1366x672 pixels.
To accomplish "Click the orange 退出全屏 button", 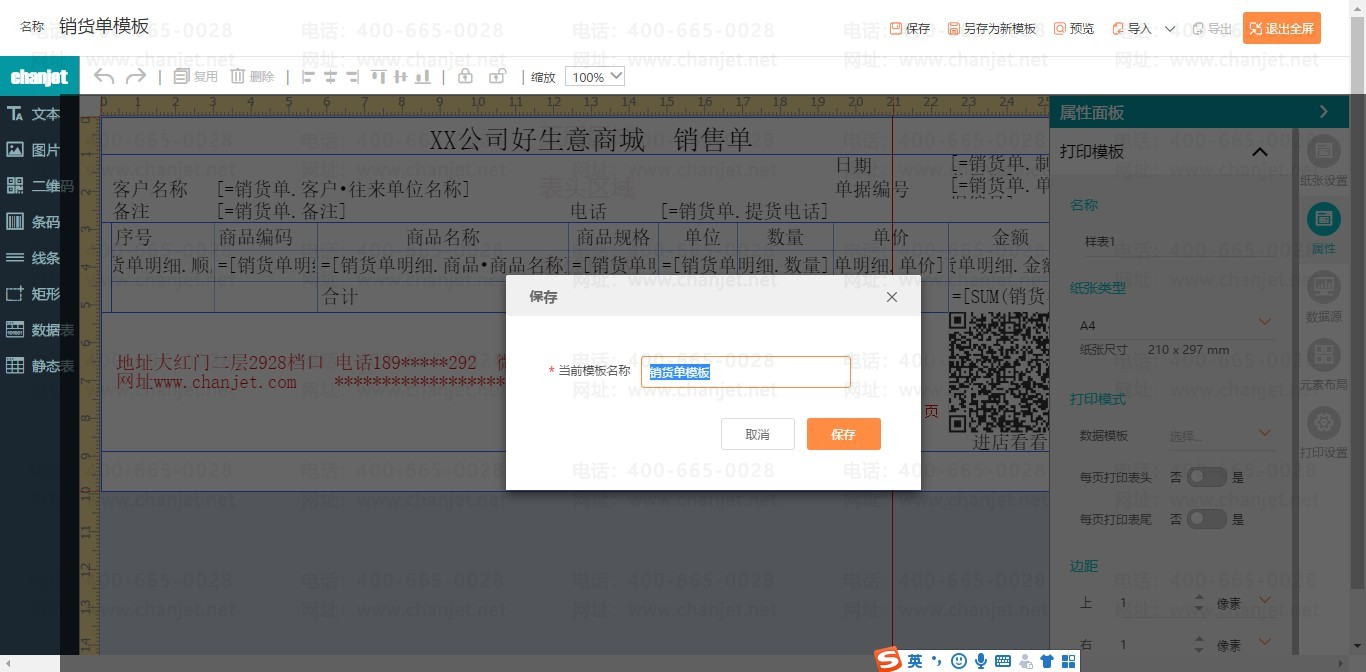I will [x=1282, y=28].
